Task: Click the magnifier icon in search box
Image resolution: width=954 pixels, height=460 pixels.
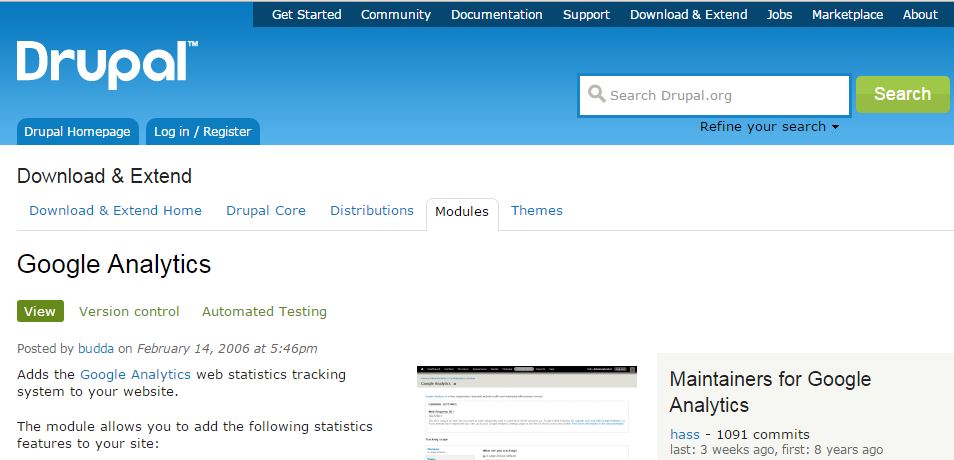Action: (x=596, y=94)
